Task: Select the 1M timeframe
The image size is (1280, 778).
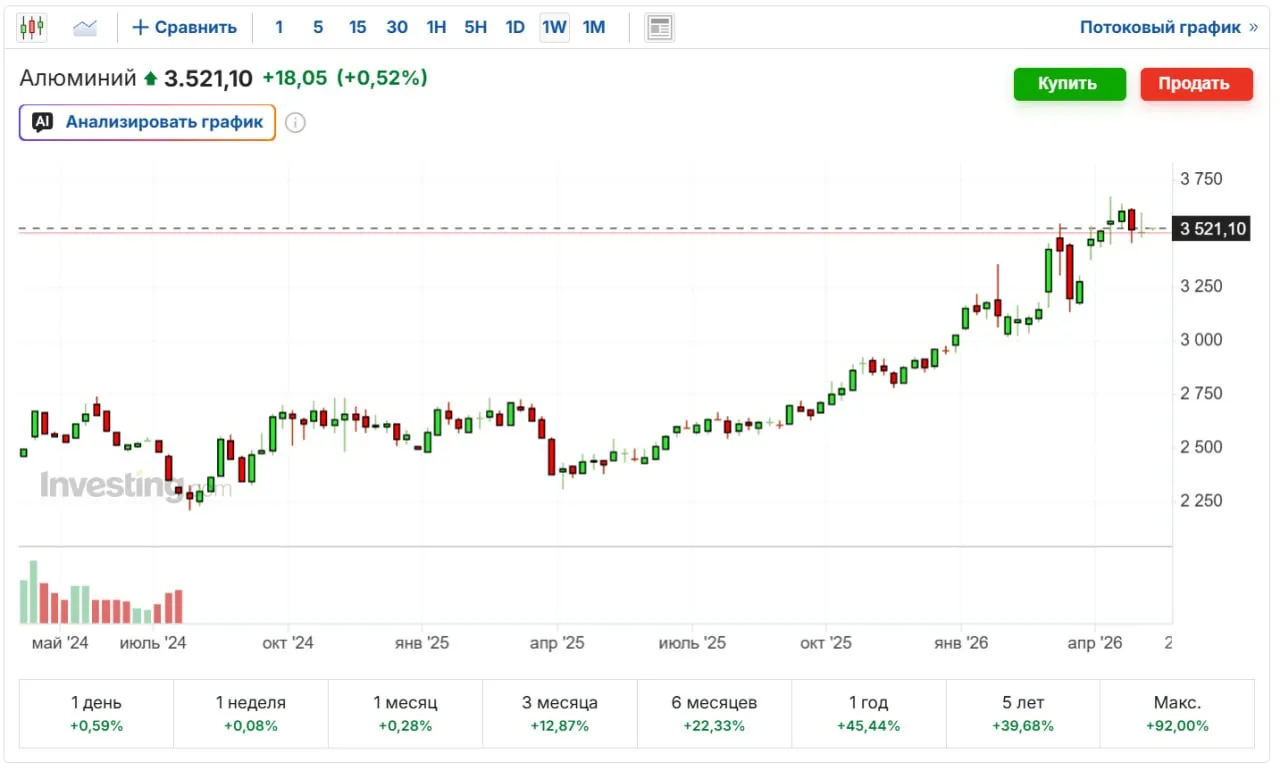Action: (594, 27)
